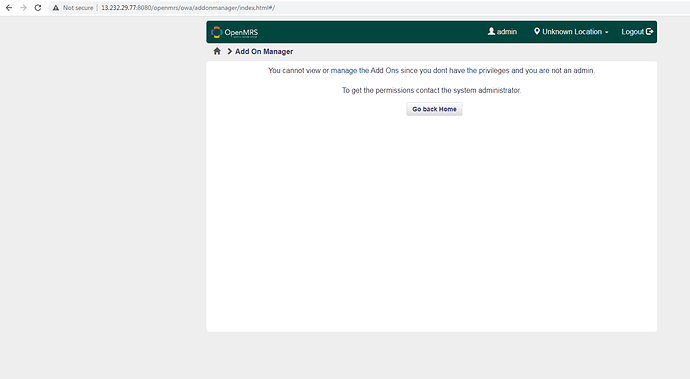Image resolution: width=690 pixels, height=379 pixels.
Task: Open the admin user menu
Action: 502,32
